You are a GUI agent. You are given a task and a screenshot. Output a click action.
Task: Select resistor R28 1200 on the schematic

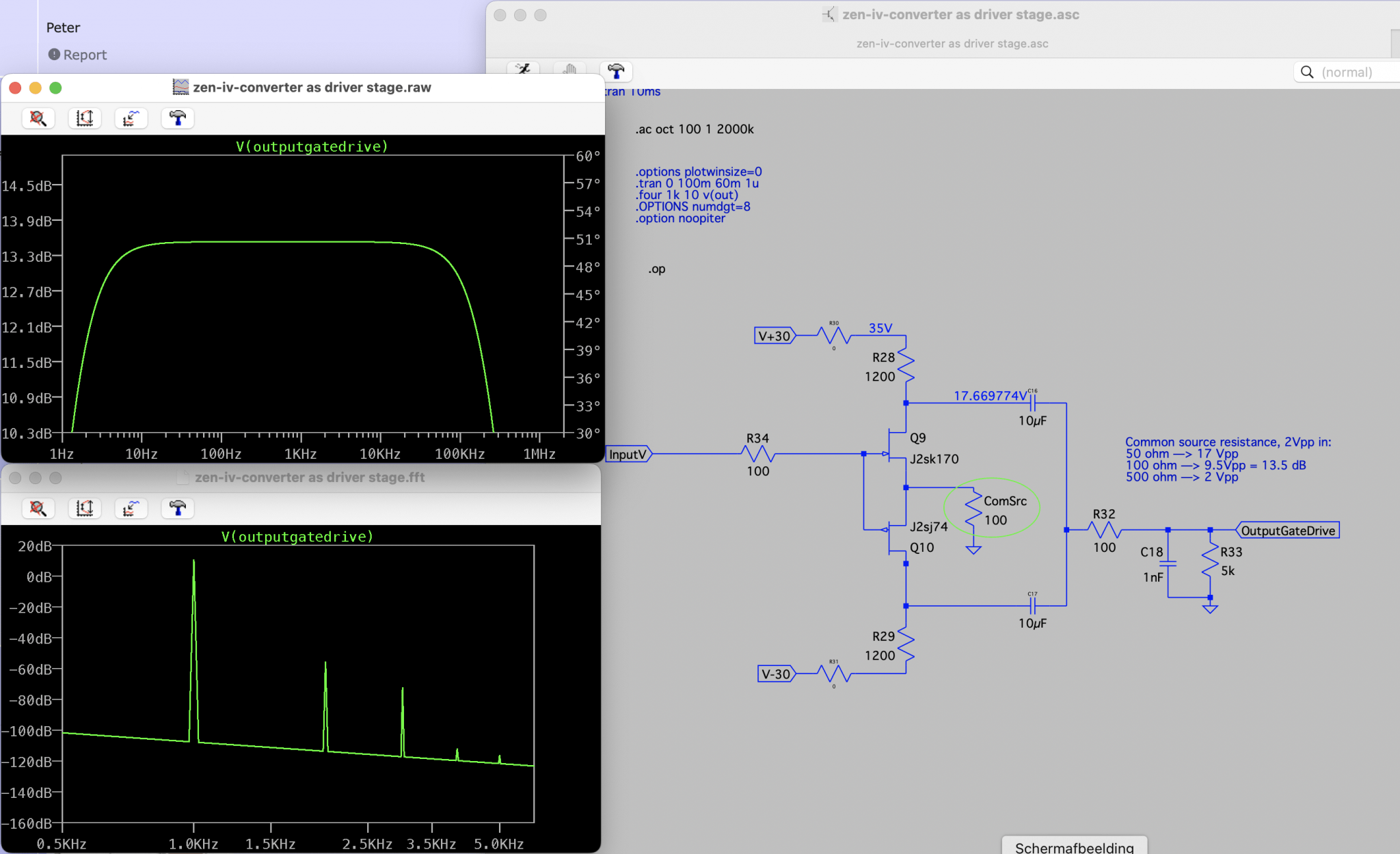[906, 366]
